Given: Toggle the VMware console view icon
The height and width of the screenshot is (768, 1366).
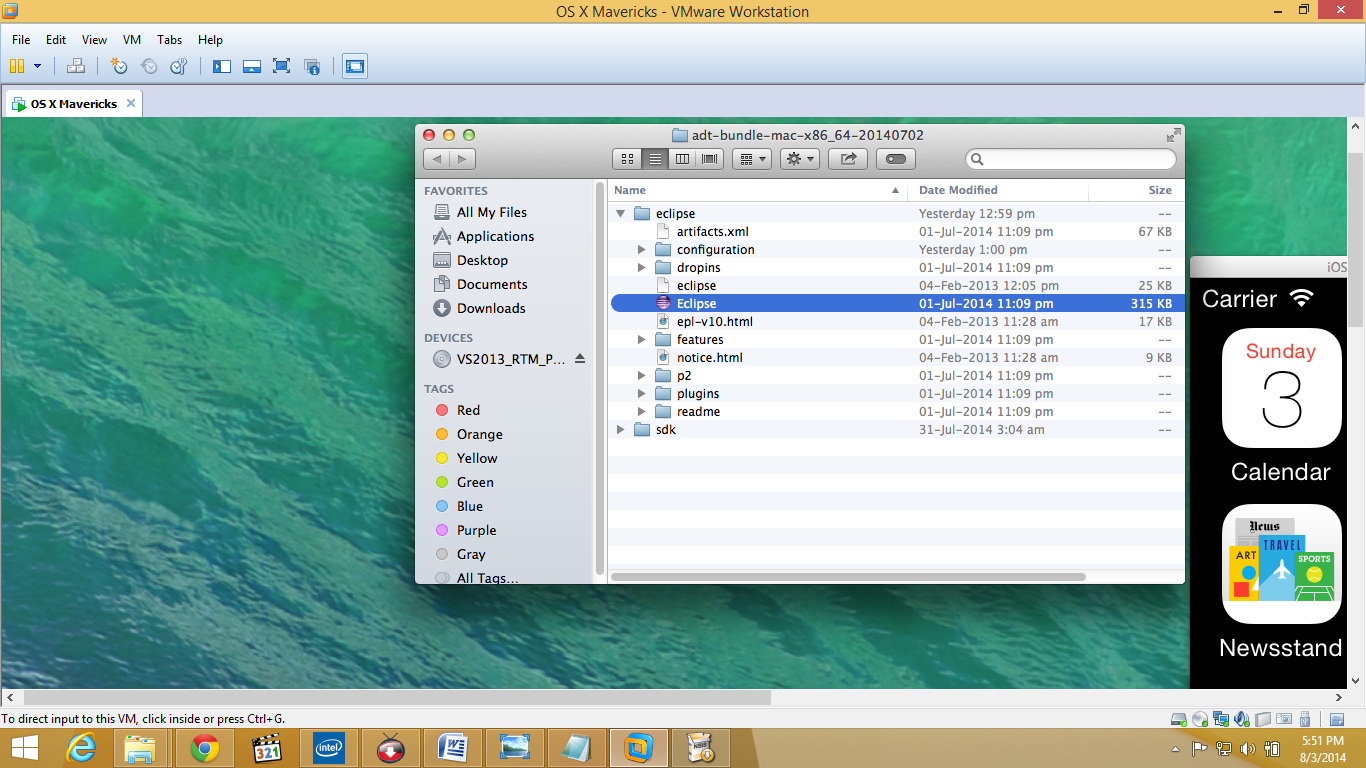Looking at the screenshot, I should click(354, 66).
